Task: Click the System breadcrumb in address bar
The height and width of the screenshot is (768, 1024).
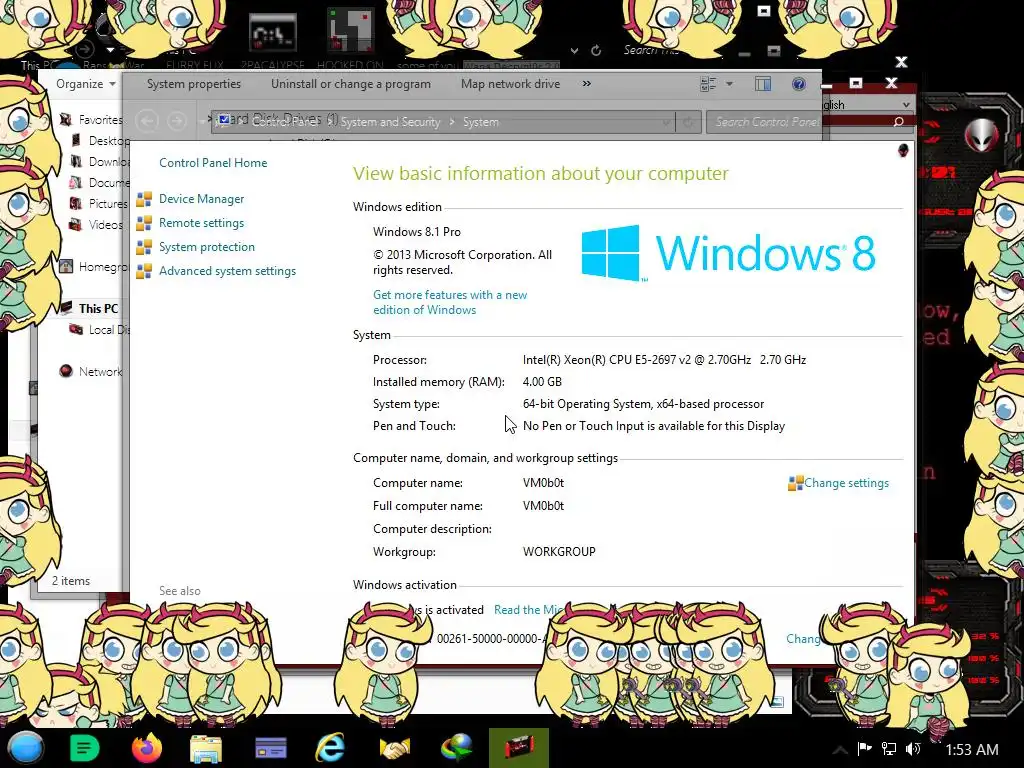Action: coord(481,122)
